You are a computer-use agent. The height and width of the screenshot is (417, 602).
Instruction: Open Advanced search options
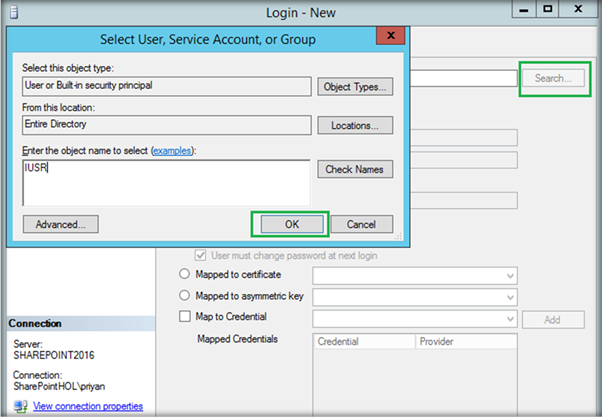coord(61,224)
